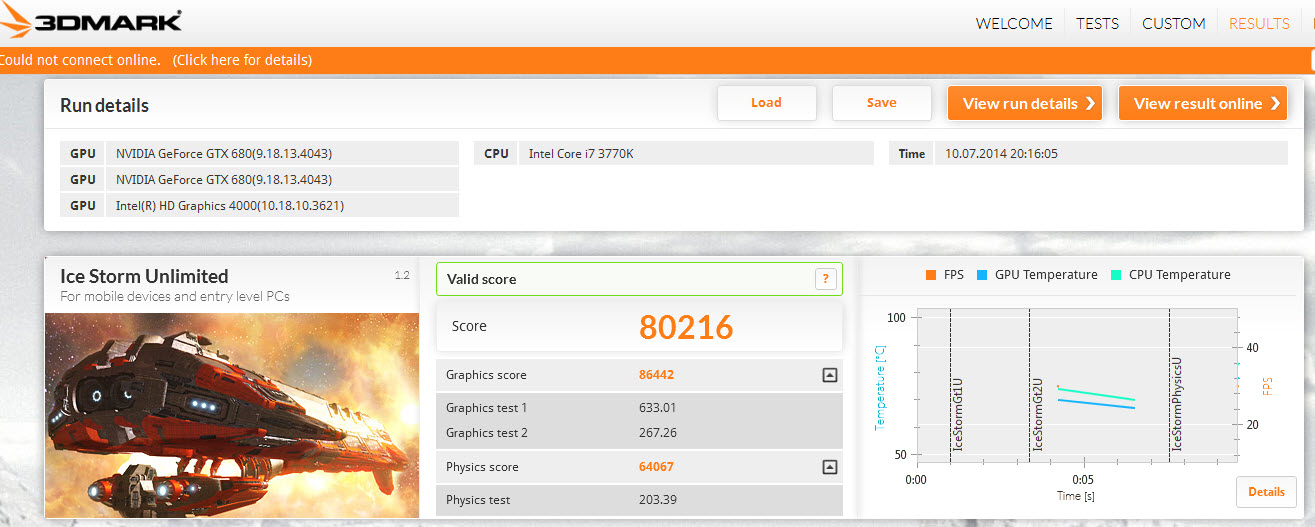
Task: Open View result online
Action: tap(1202, 103)
